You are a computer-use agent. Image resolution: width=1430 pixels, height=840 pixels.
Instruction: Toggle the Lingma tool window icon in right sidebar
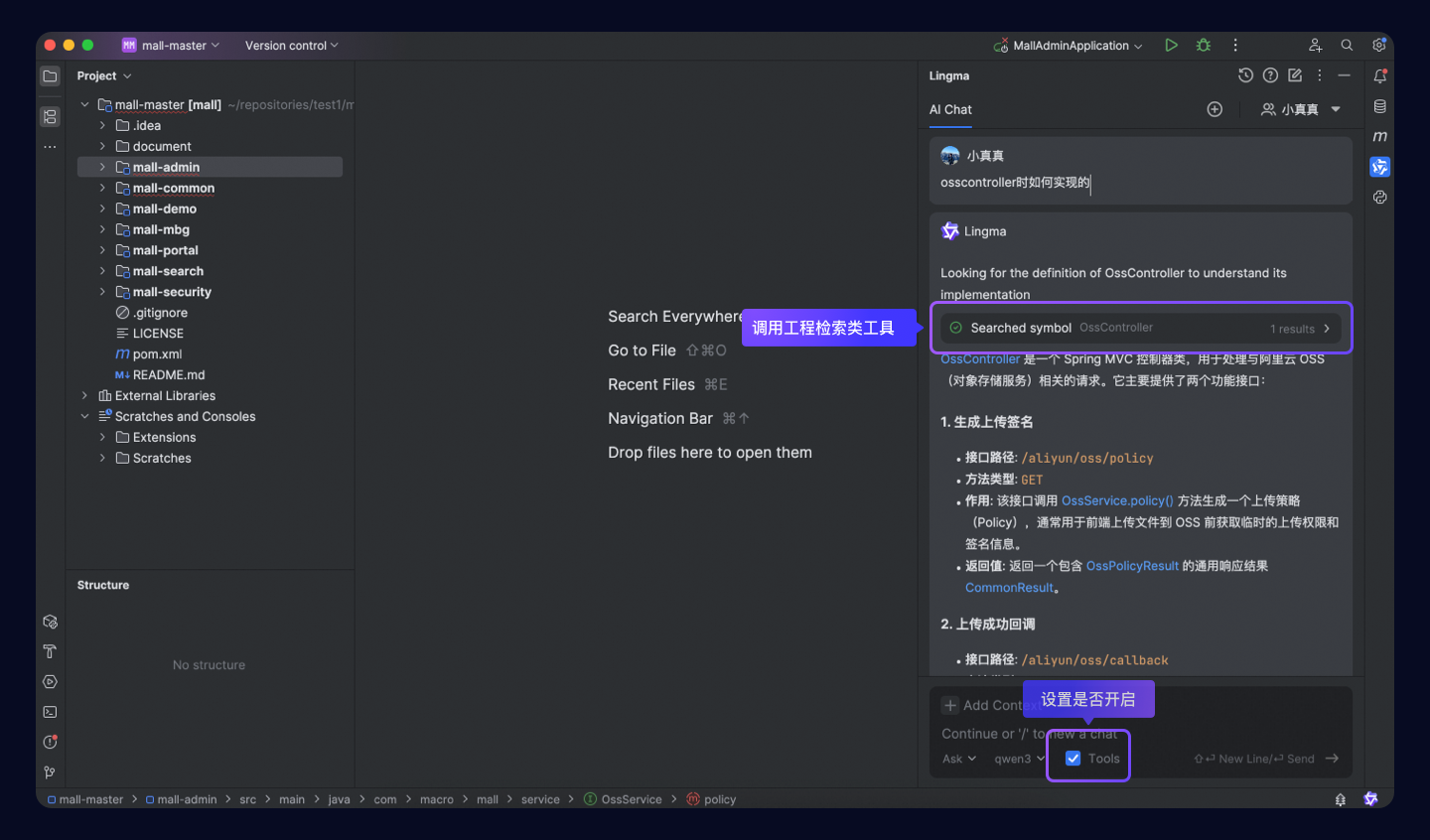pyautogui.click(x=1380, y=167)
